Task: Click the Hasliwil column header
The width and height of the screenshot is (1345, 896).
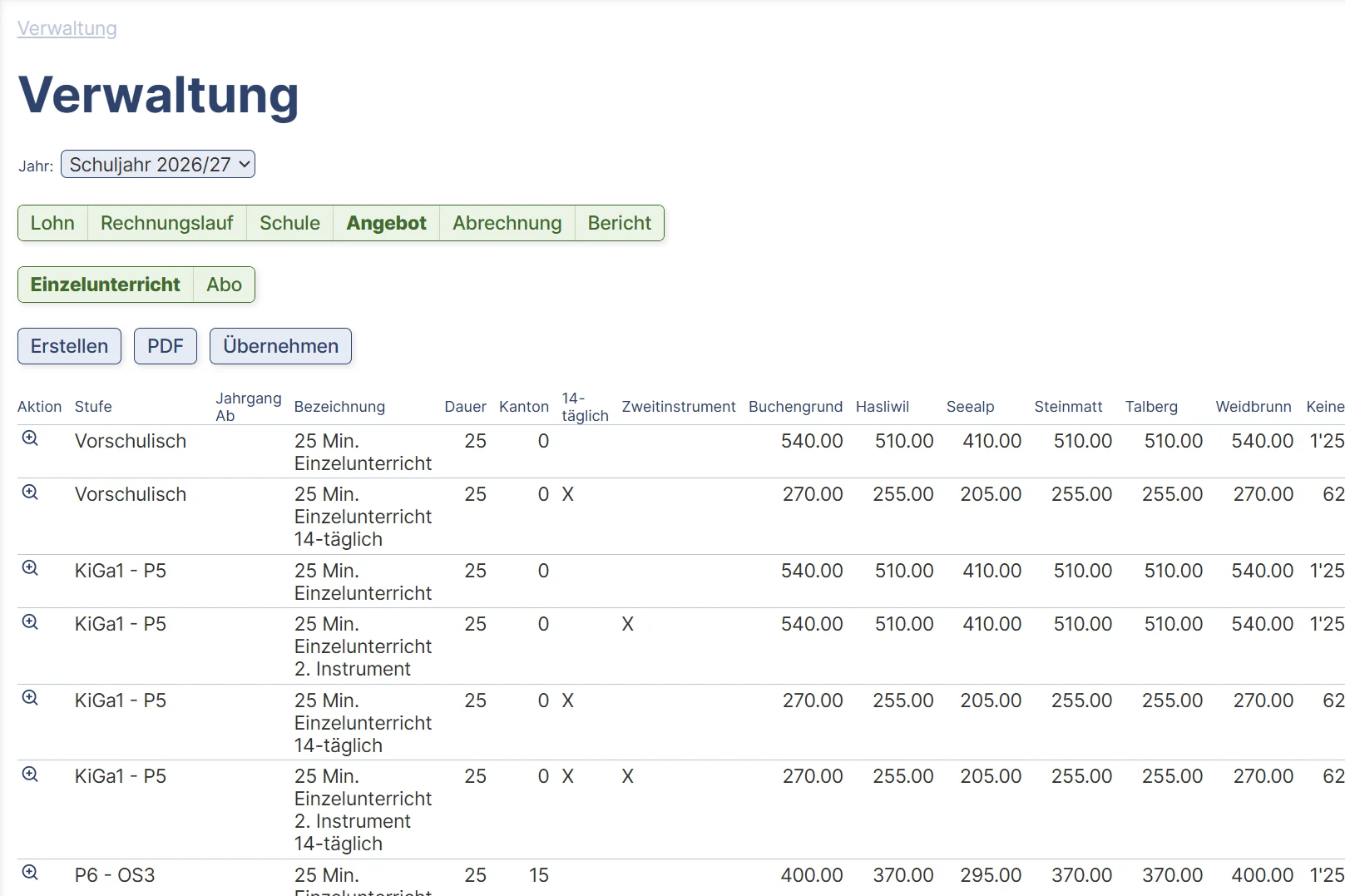Action: point(883,407)
